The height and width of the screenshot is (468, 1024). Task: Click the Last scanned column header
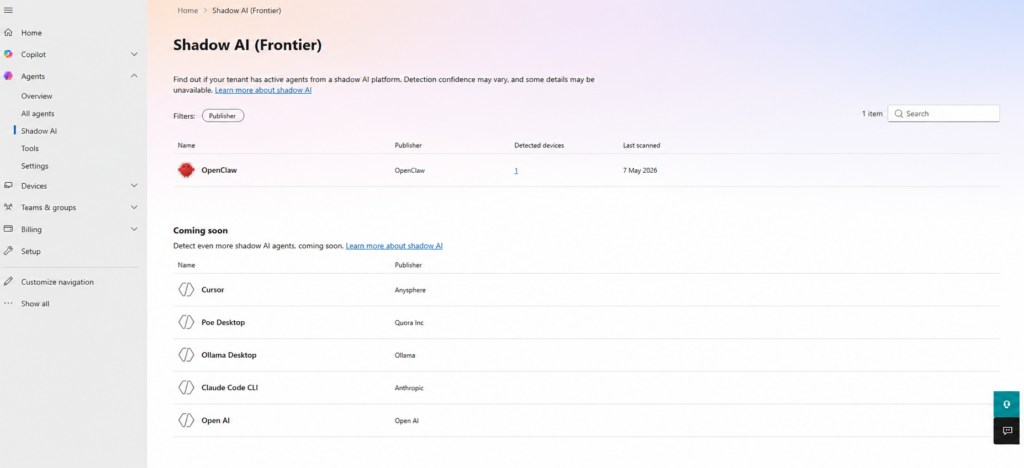coord(641,146)
